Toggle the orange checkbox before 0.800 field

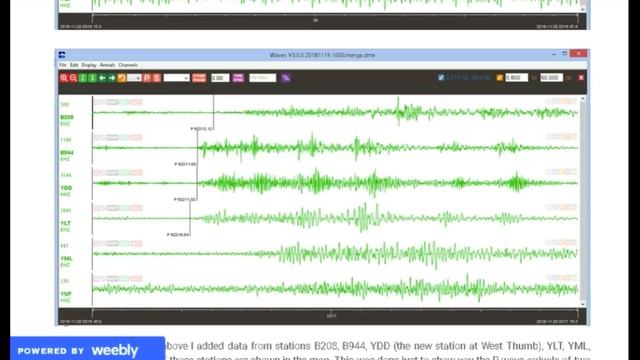click(x=500, y=78)
